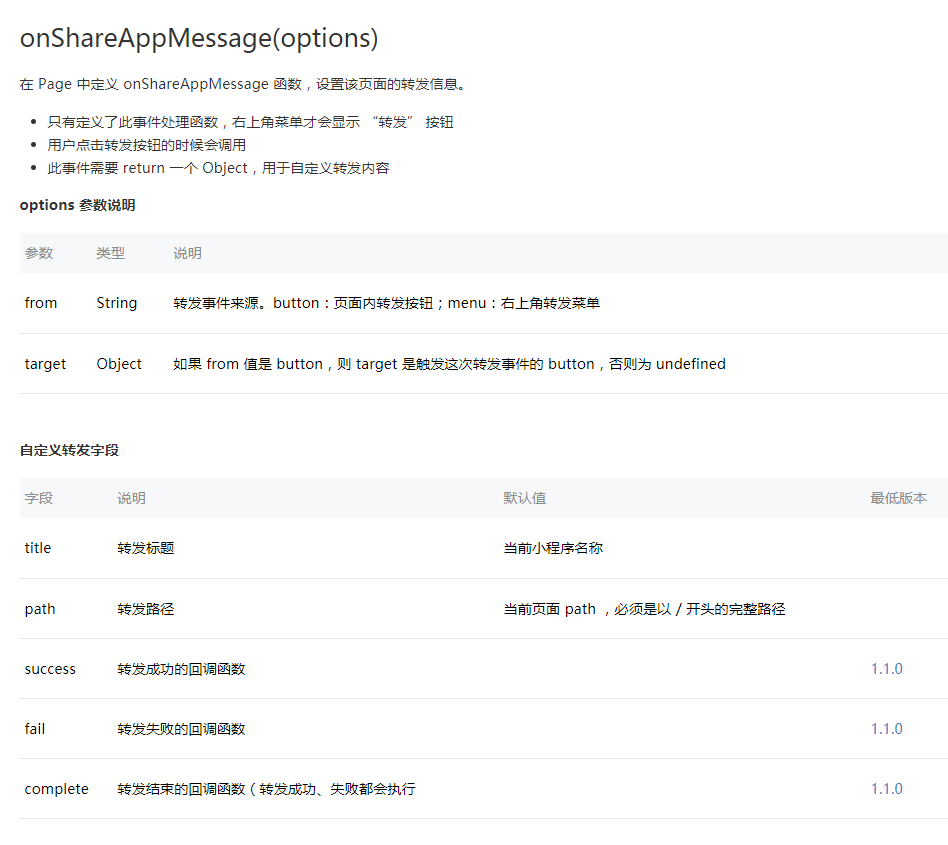Click the onShareAppMessage(options) heading
This screenshot has height=845, width=948.
[x=199, y=38]
